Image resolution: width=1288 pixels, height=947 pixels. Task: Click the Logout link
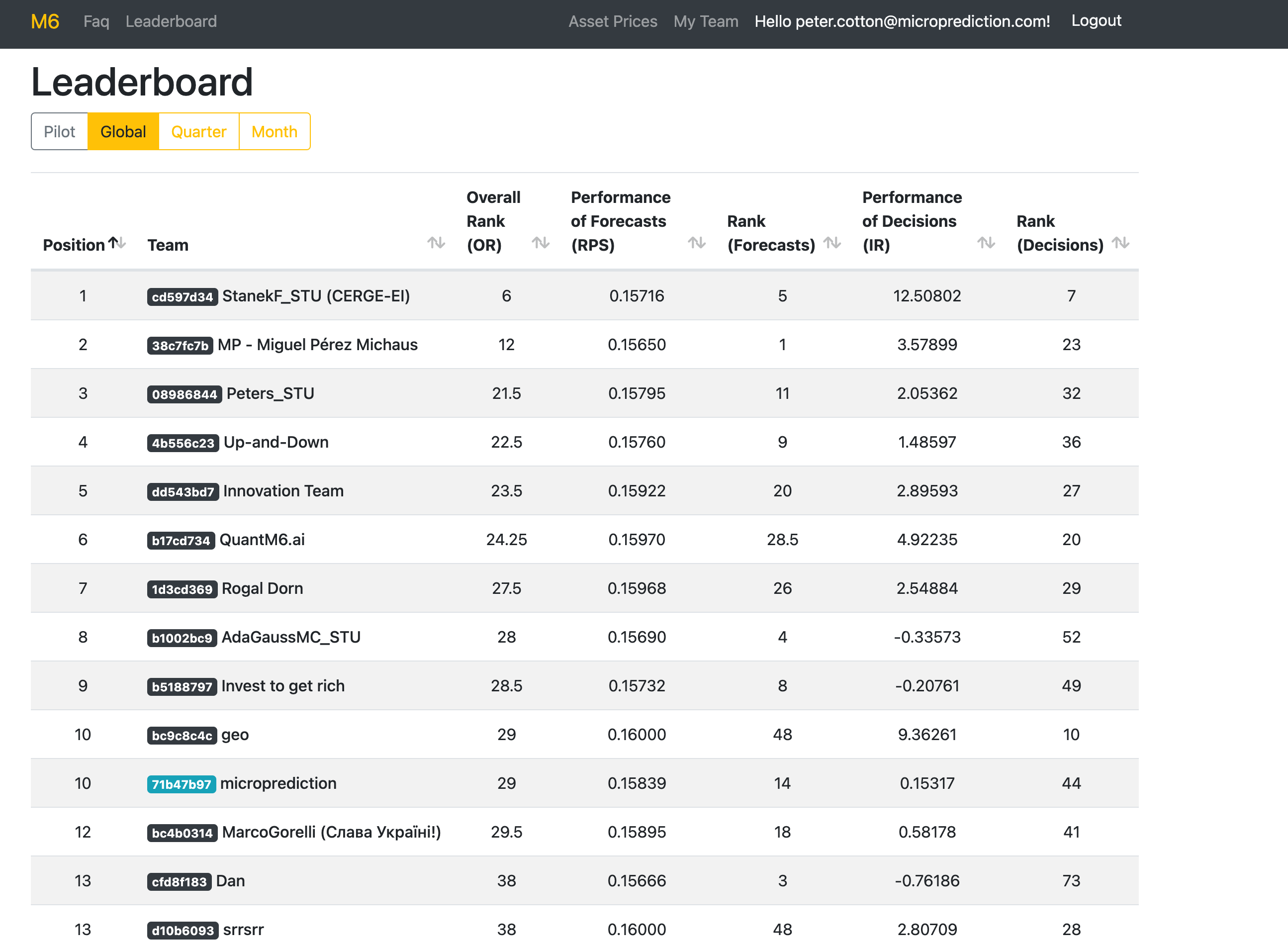tap(1096, 20)
